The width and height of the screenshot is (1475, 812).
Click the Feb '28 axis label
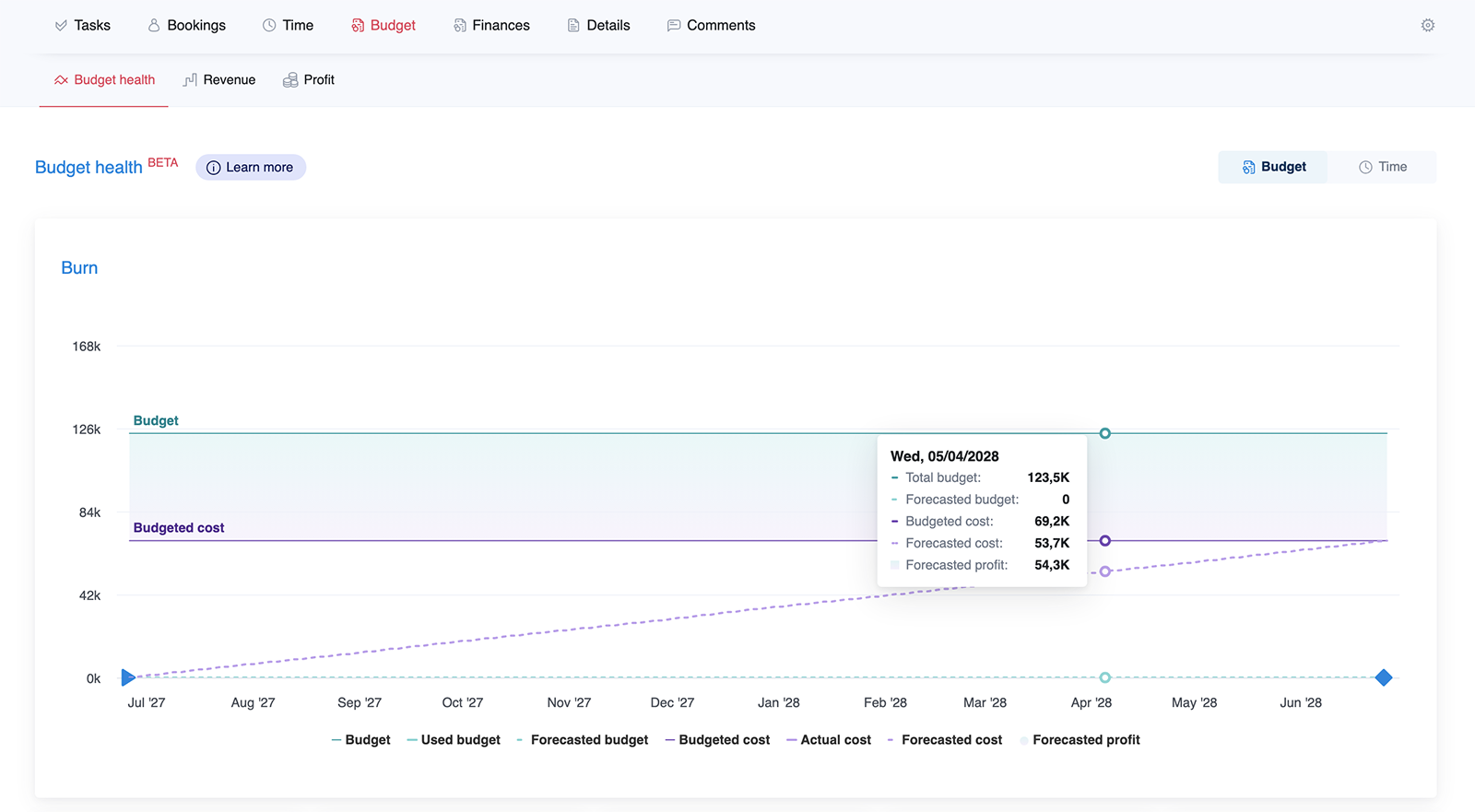click(x=885, y=703)
